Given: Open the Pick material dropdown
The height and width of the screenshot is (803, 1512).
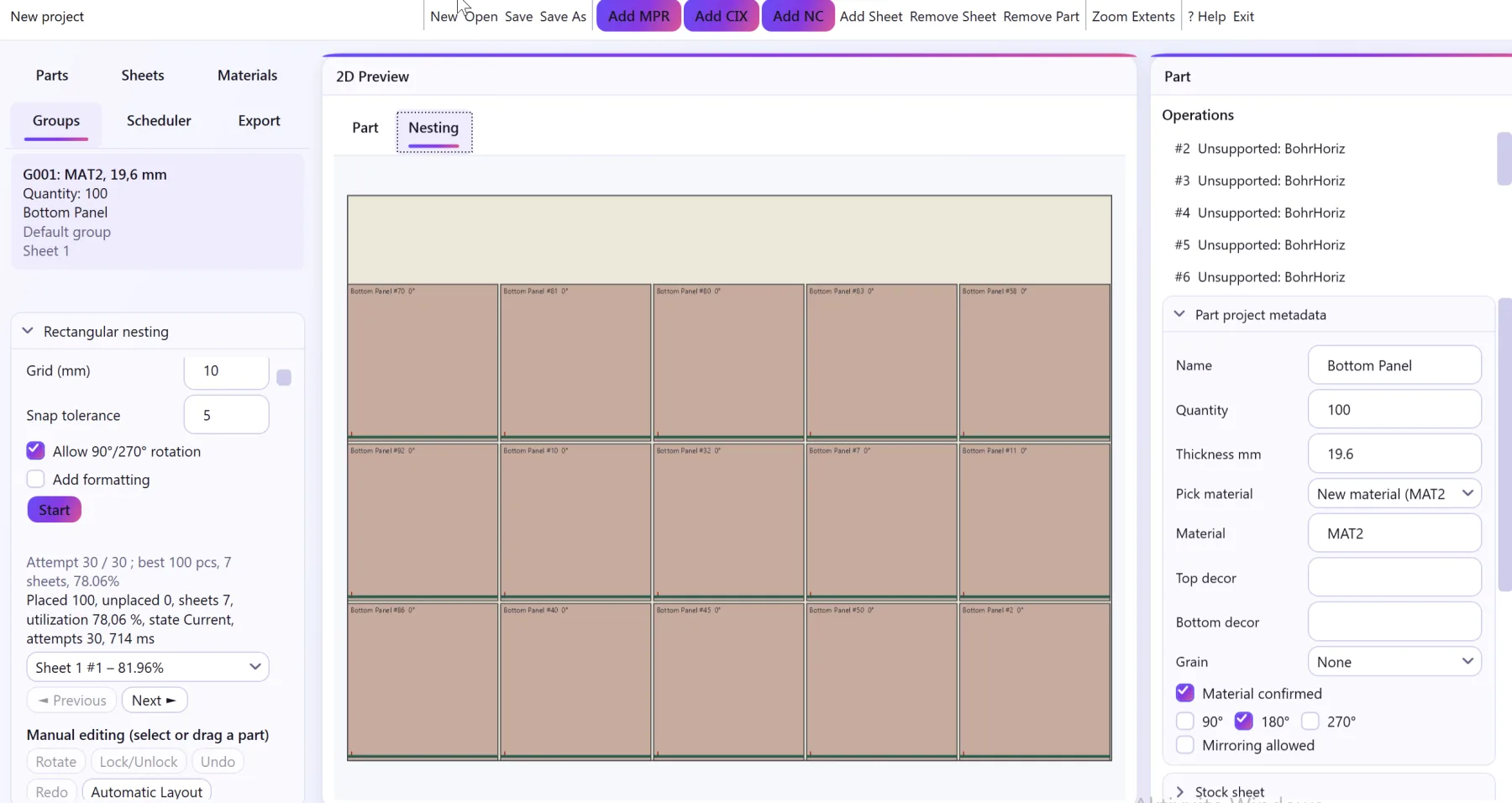Looking at the screenshot, I should [1394, 493].
